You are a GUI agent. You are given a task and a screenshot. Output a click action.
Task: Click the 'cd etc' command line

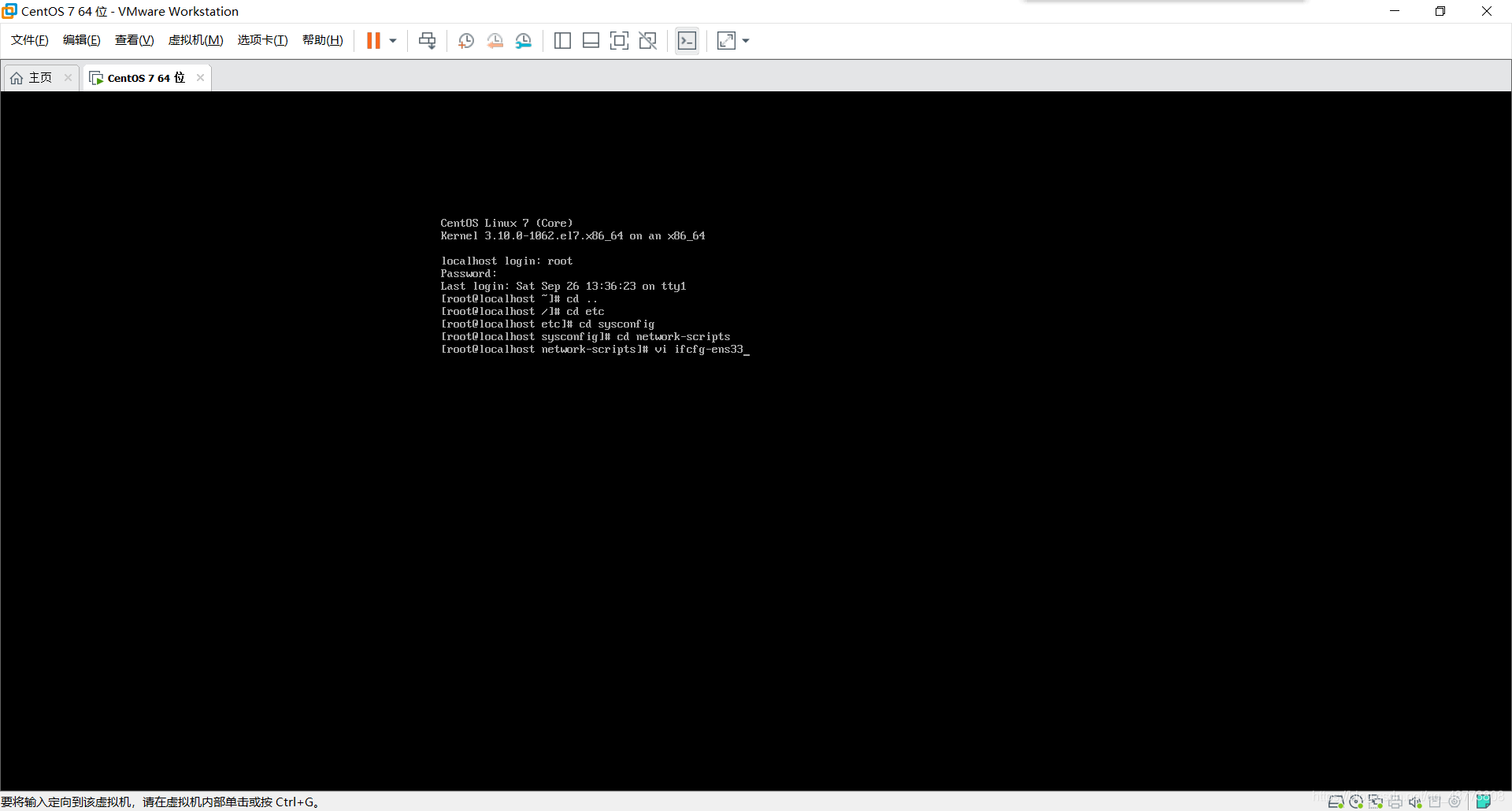523,312
